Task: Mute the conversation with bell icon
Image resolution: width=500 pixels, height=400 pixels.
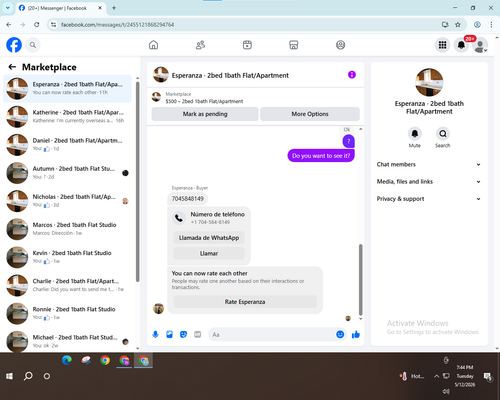Action: (x=415, y=134)
